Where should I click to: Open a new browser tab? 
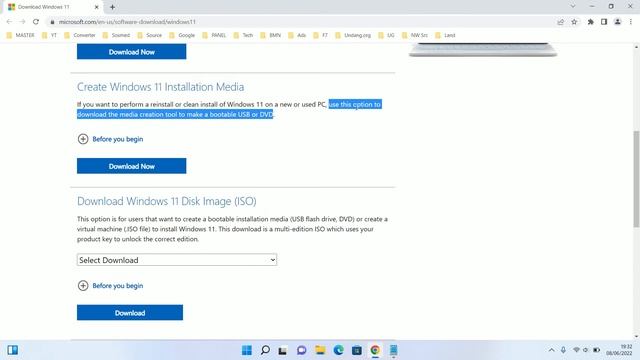[x=112, y=7]
